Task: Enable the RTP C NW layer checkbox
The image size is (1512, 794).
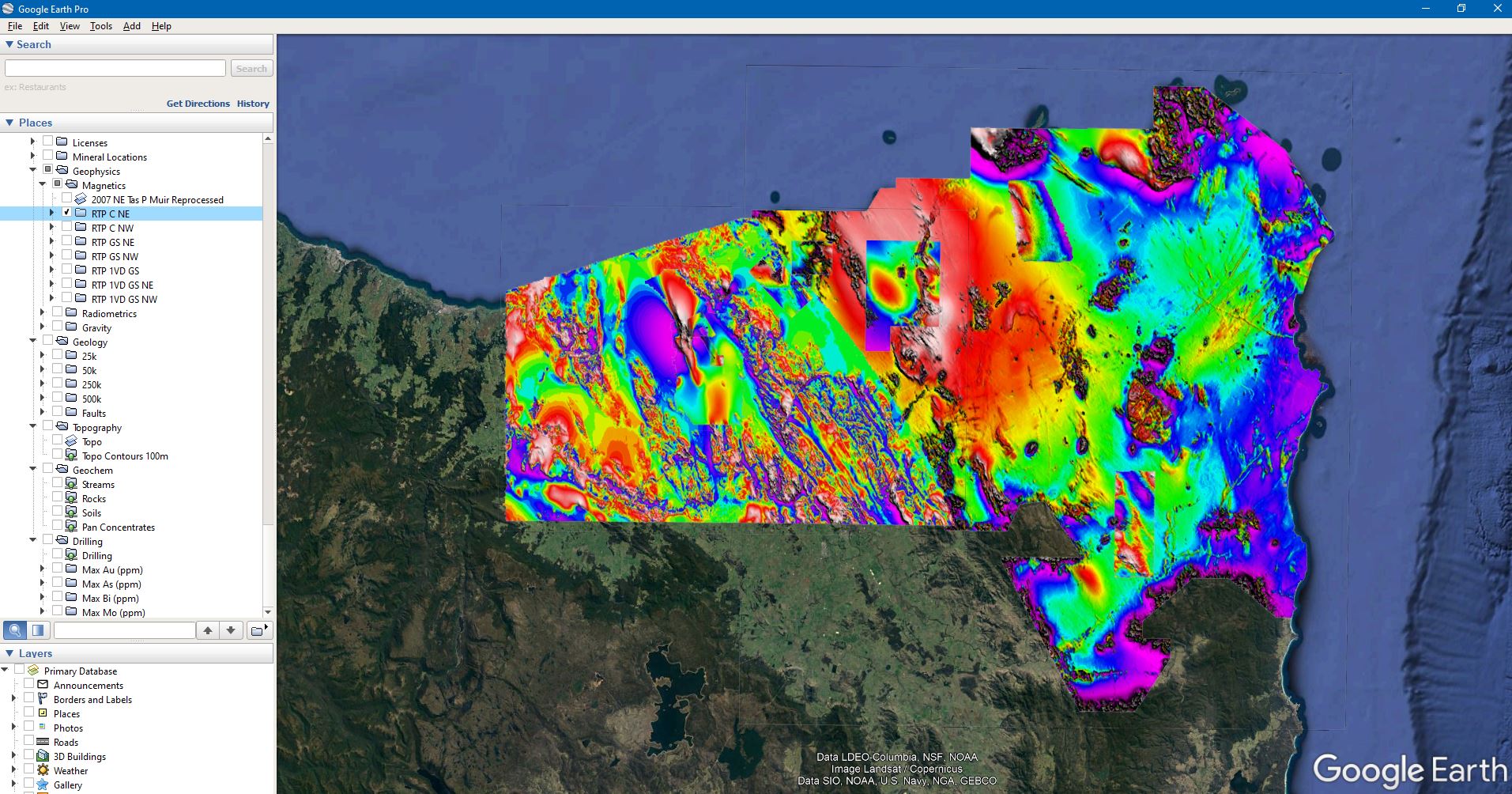Action: [x=67, y=227]
